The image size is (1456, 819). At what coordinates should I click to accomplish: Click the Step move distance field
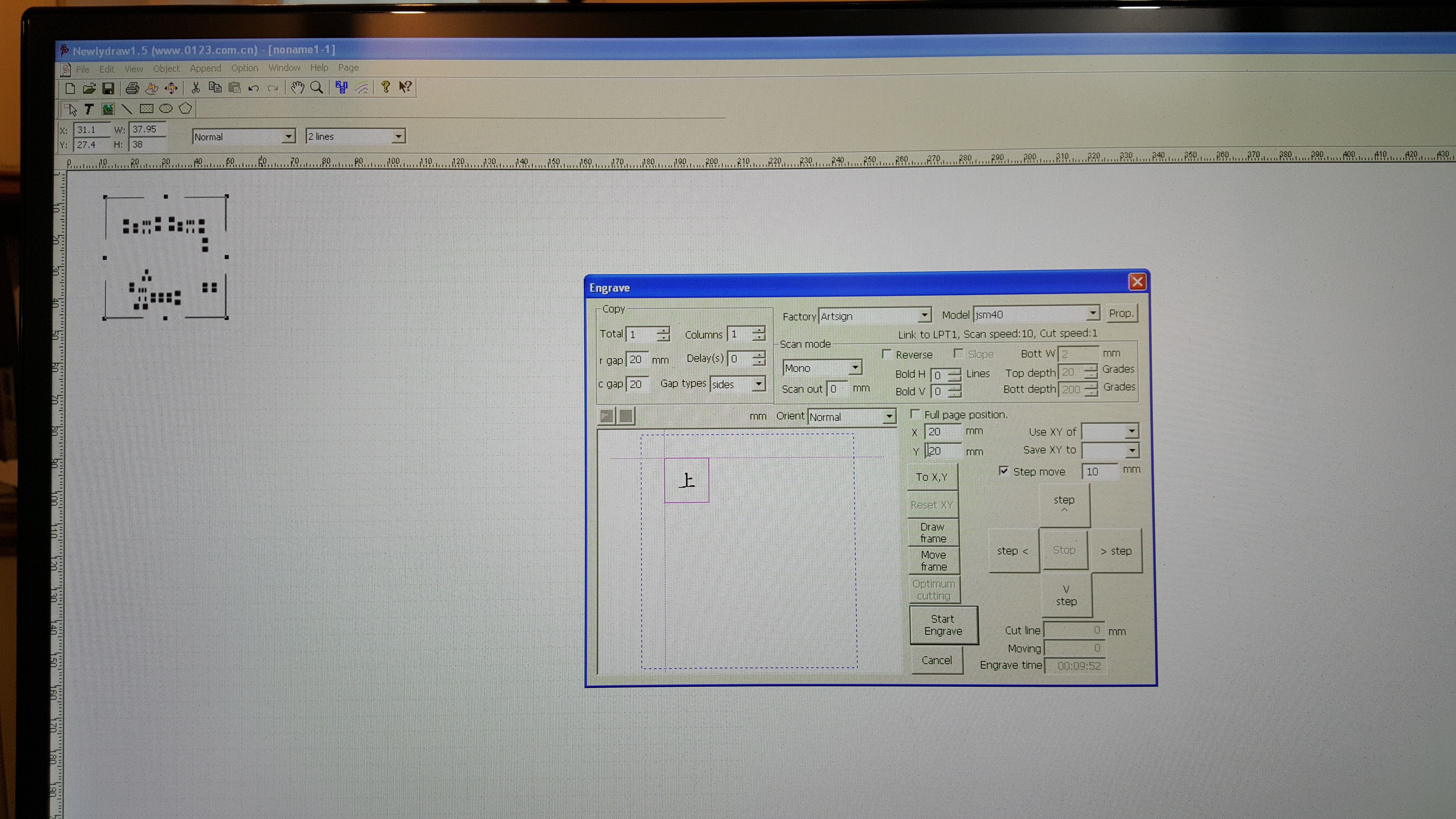(x=1099, y=471)
